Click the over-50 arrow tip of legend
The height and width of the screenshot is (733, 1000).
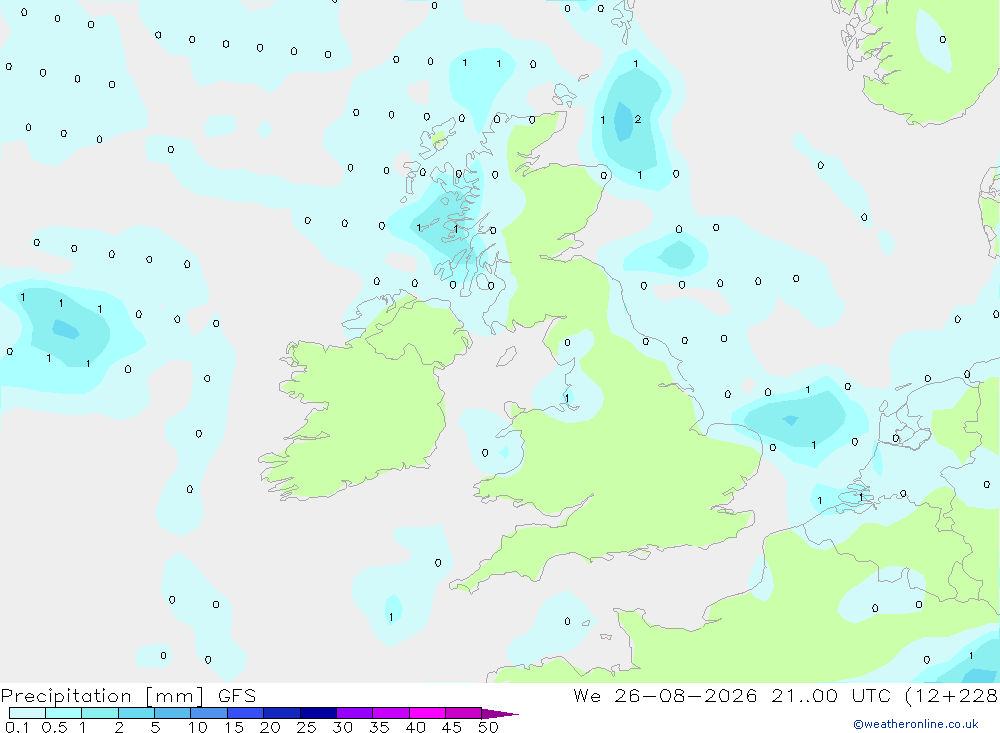coord(500,714)
